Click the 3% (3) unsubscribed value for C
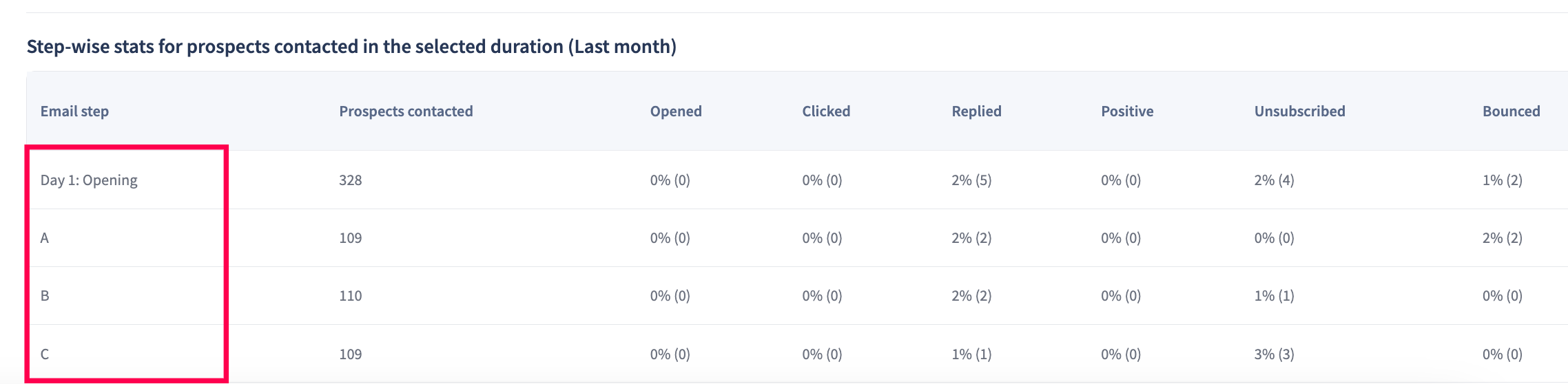 (x=1274, y=354)
